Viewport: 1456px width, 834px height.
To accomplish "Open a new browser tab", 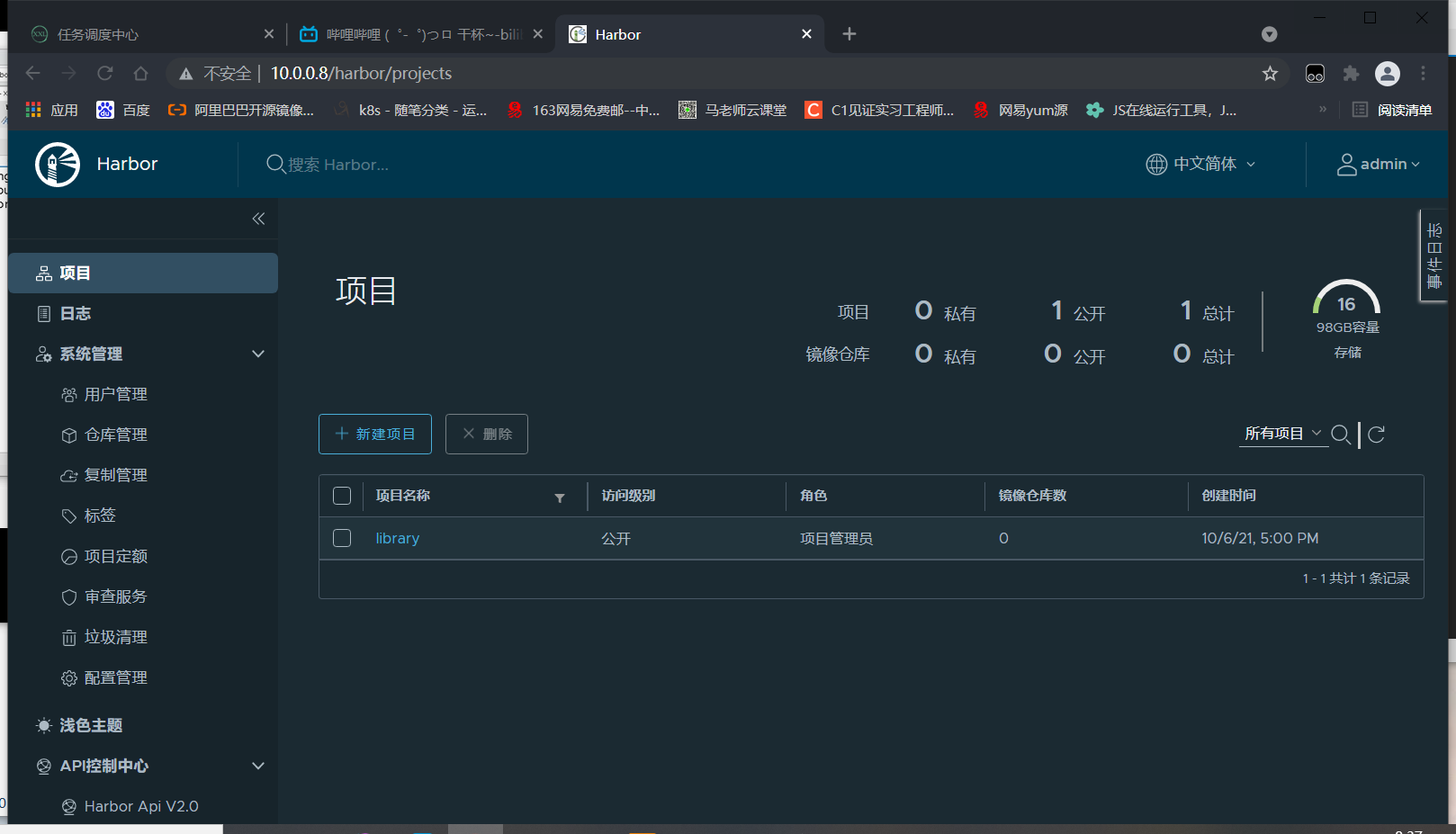I will point(849,34).
